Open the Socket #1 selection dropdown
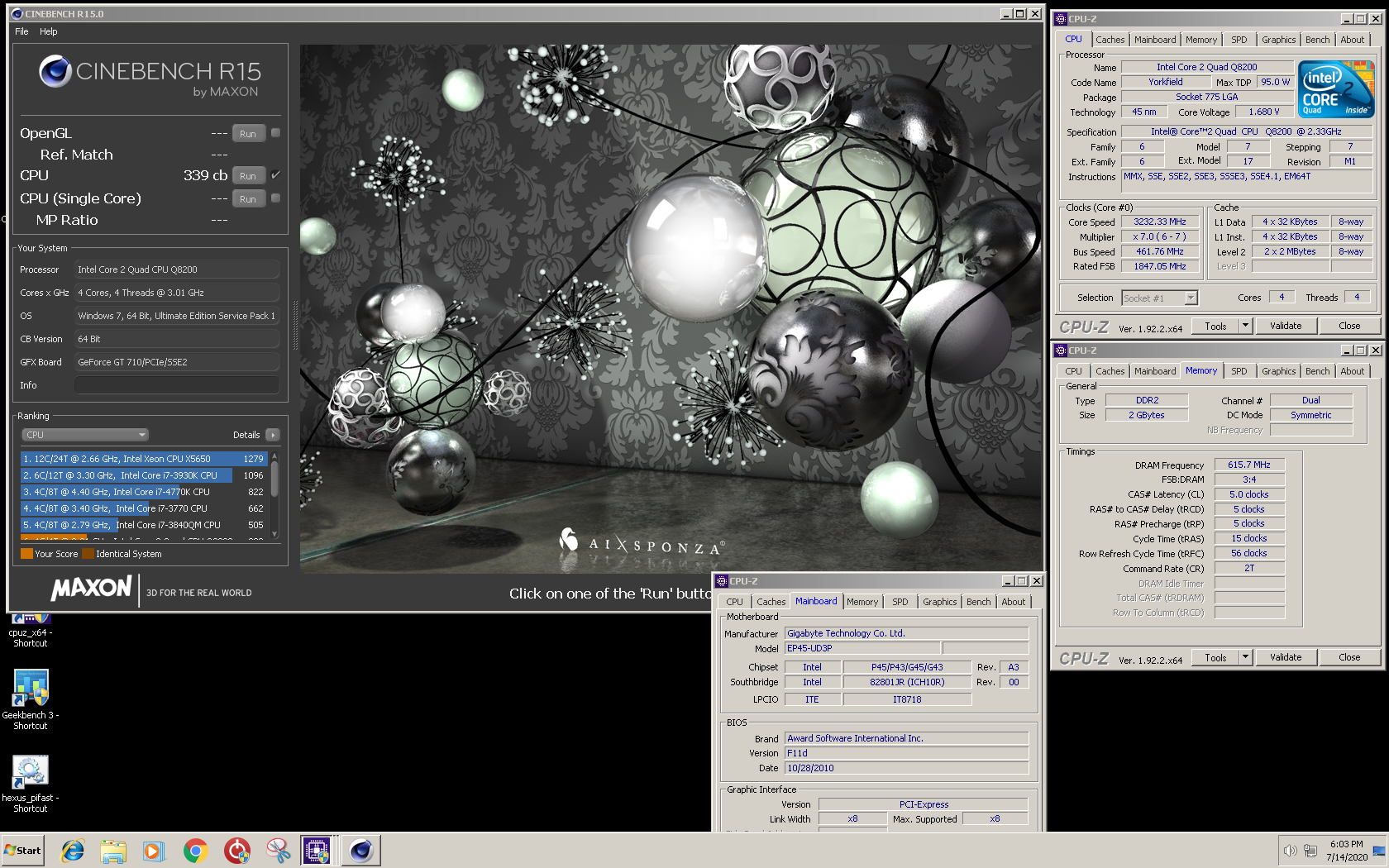Image resolution: width=1389 pixels, height=868 pixels. click(1159, 298)
